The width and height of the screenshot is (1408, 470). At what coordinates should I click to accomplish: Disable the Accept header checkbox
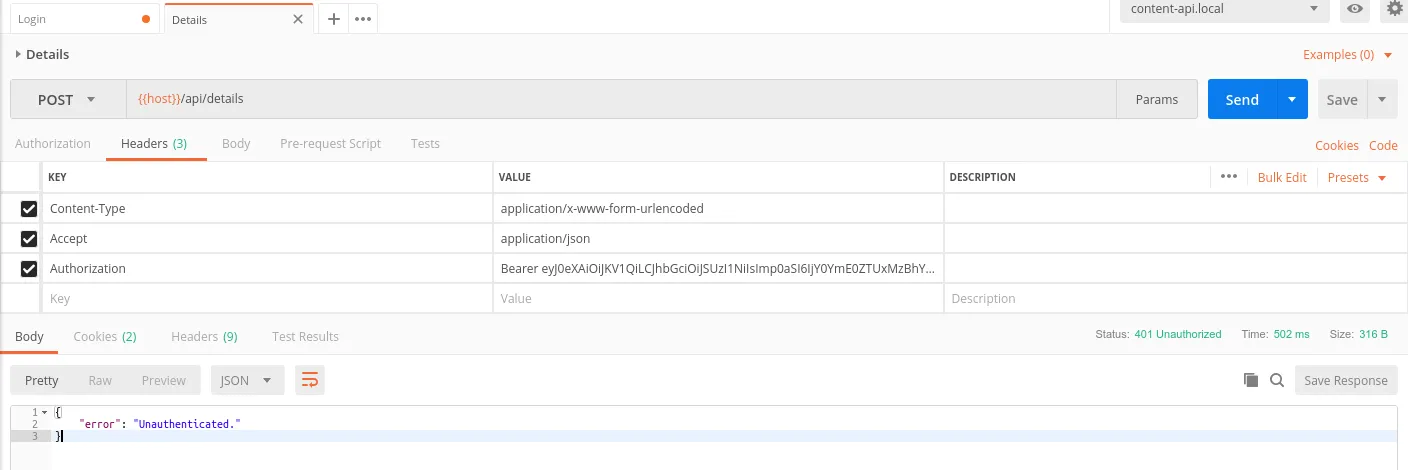pos(29,239)
